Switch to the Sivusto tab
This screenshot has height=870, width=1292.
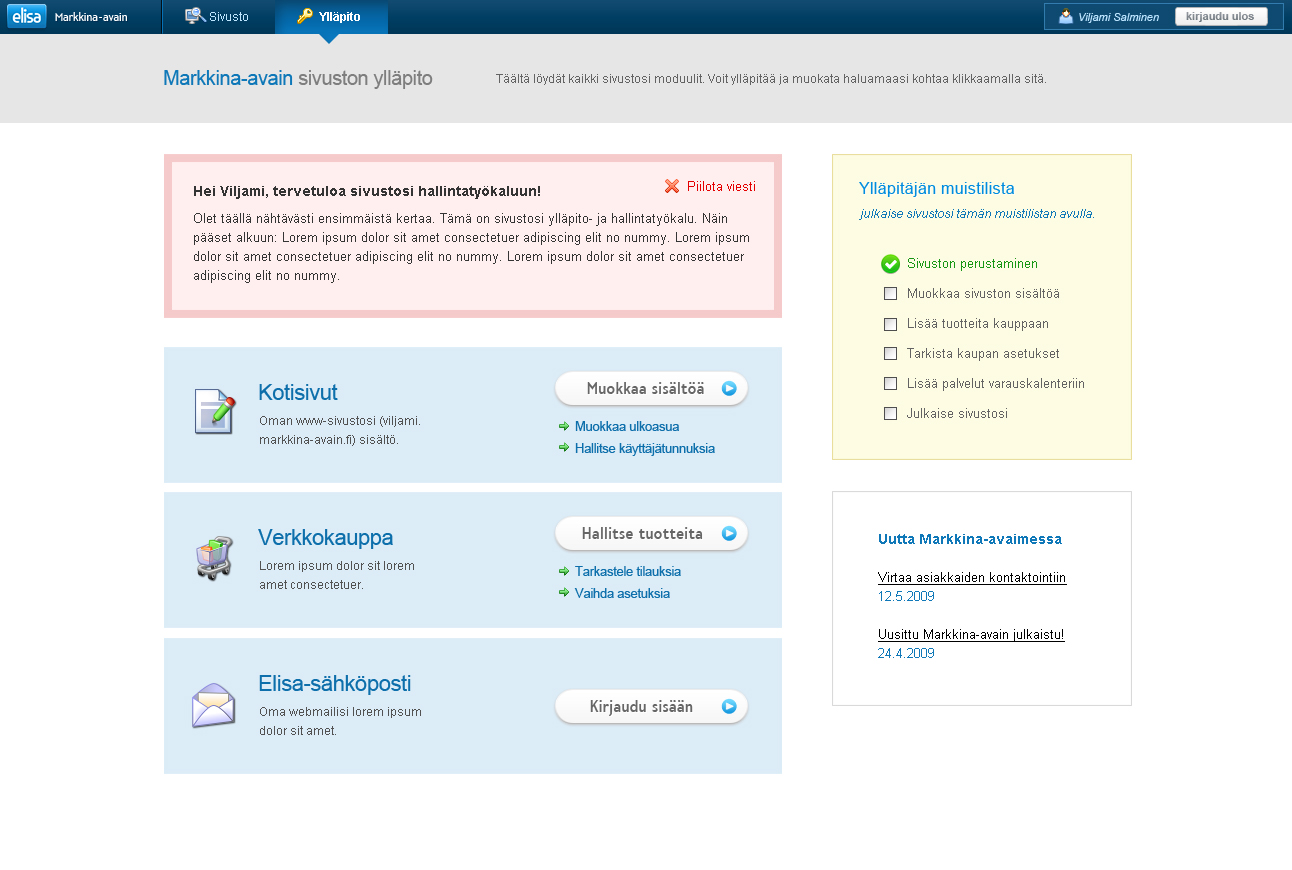(x=218, y=17)
